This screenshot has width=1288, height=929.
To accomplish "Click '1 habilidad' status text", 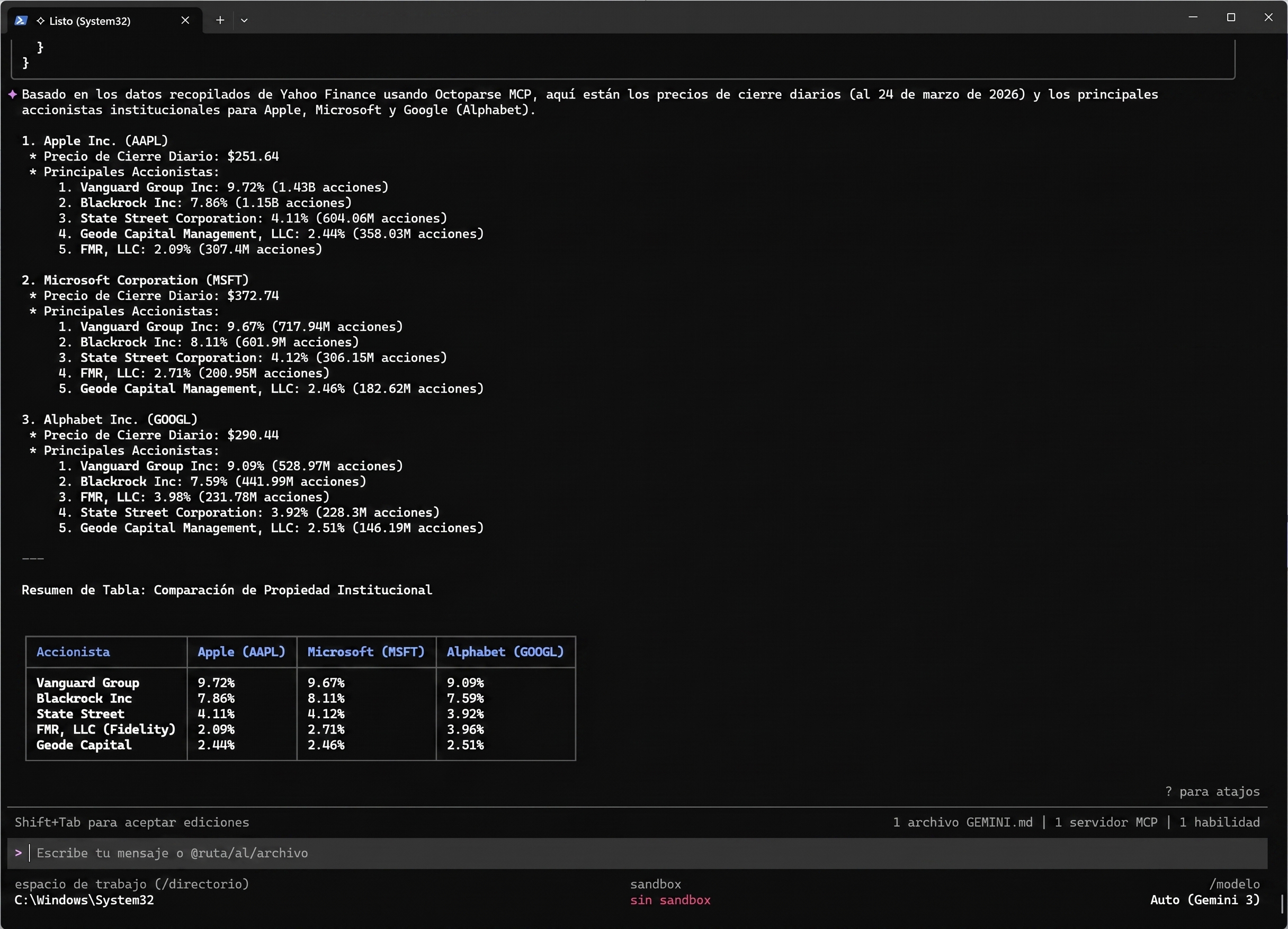I will pyautogui.click(x=1219, y=822).
